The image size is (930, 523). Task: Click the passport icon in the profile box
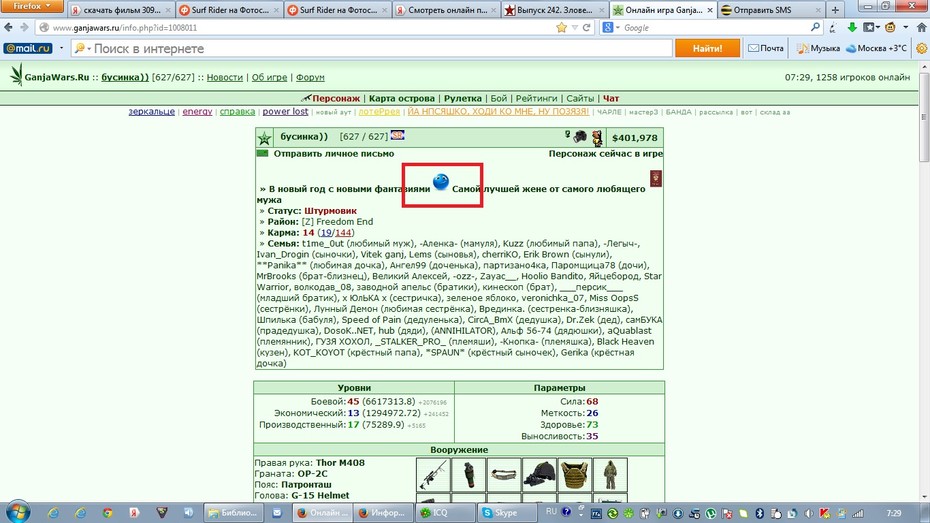tap(655, 178)
